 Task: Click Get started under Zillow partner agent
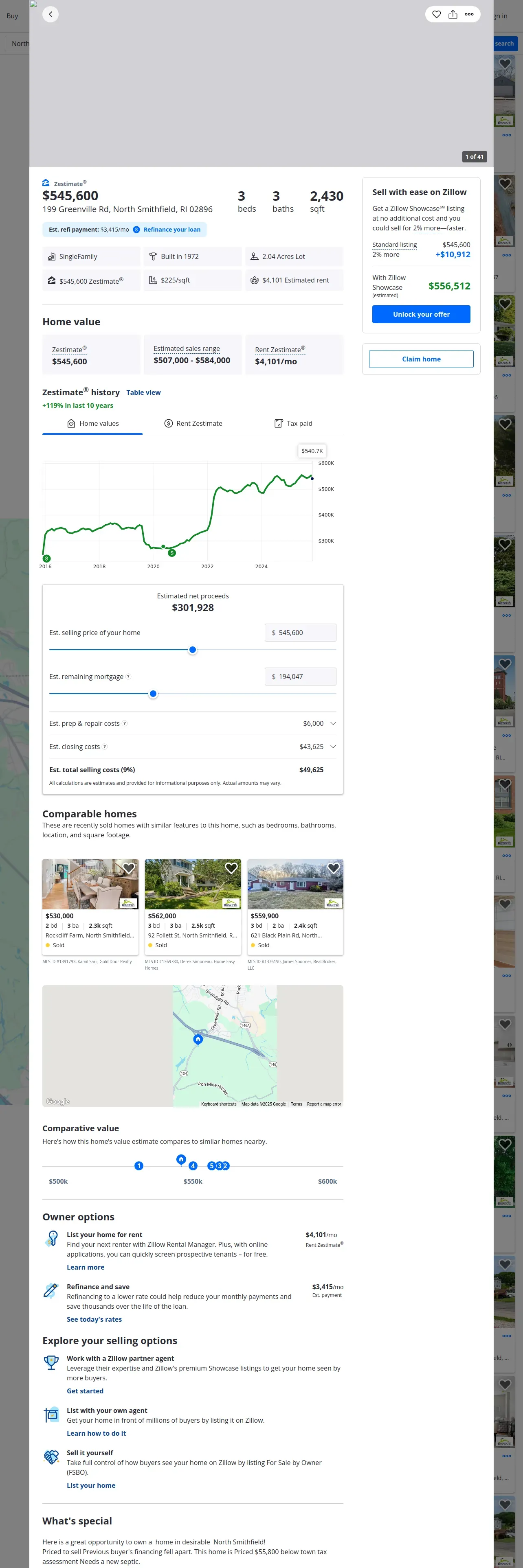(85, 1391)
